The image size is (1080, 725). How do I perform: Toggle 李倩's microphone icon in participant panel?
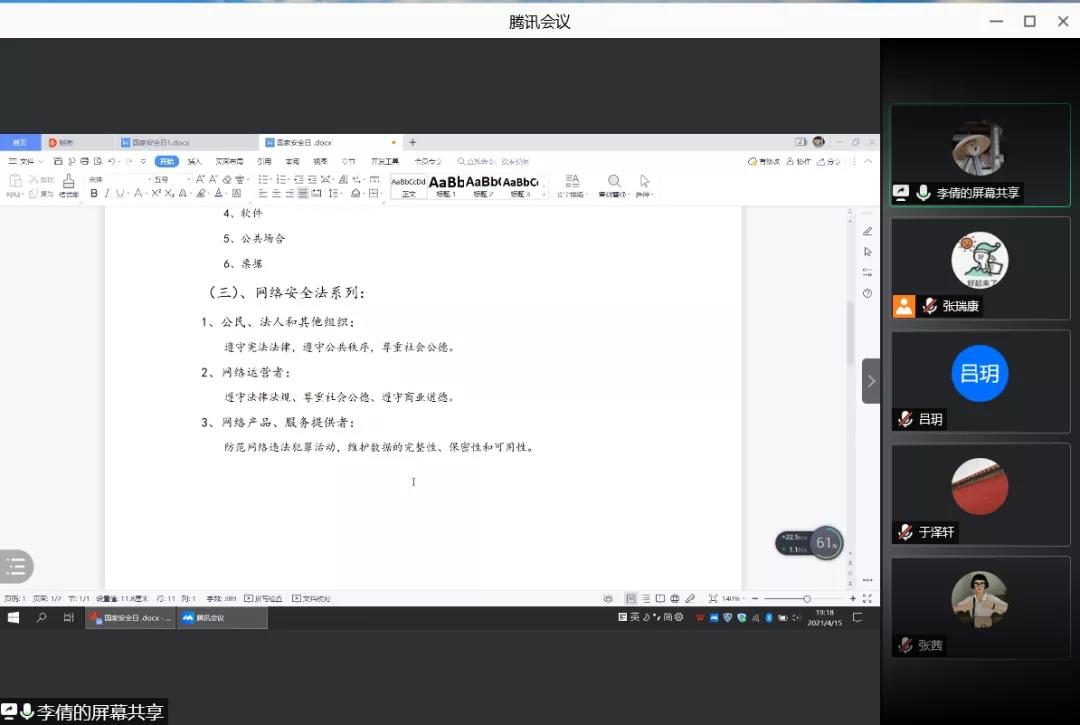923,193
